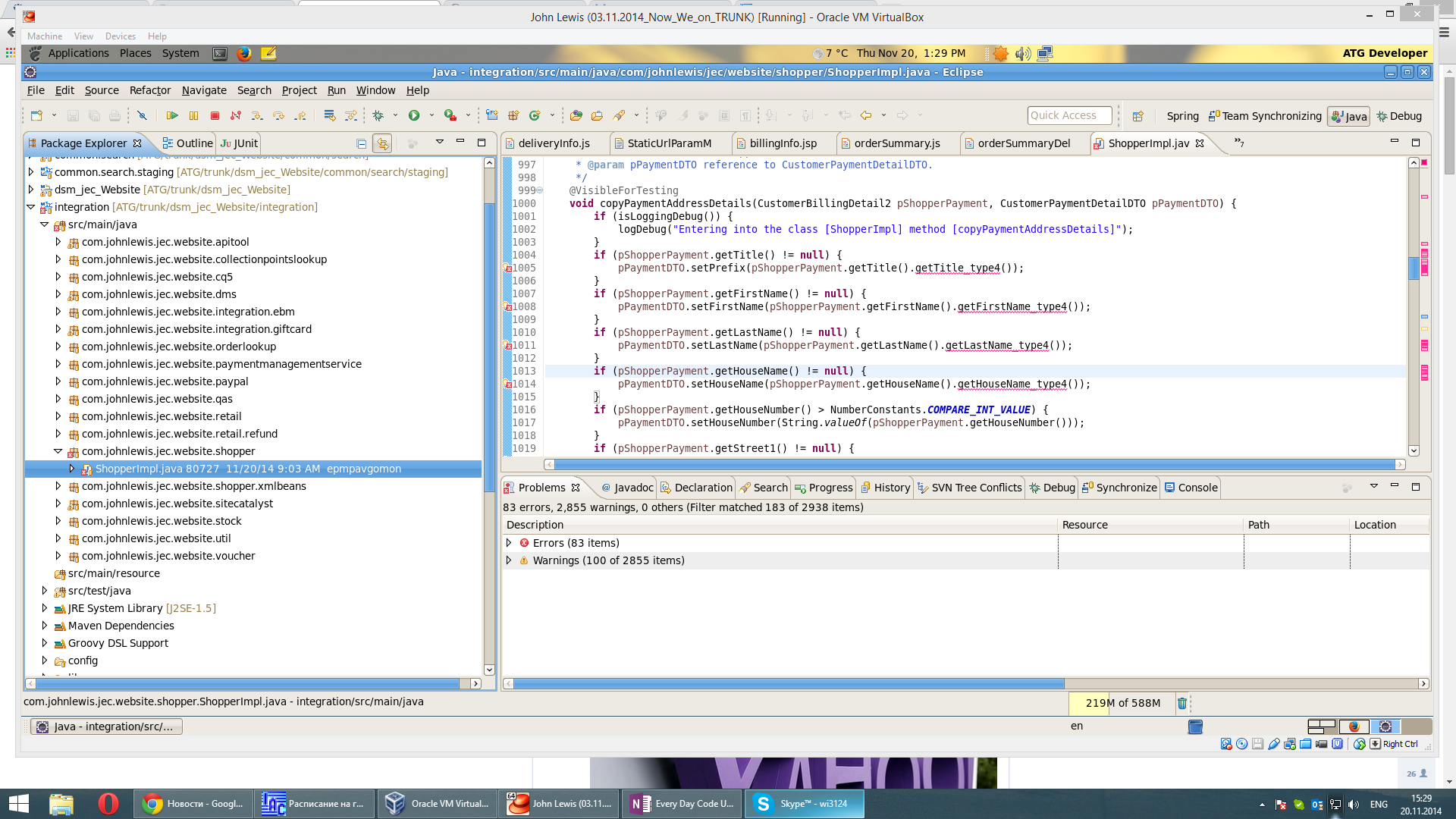Switch to the Debug perspective
Image resolution: width=1456 pixels, height=819 pixels.
tap(1399, 116)
